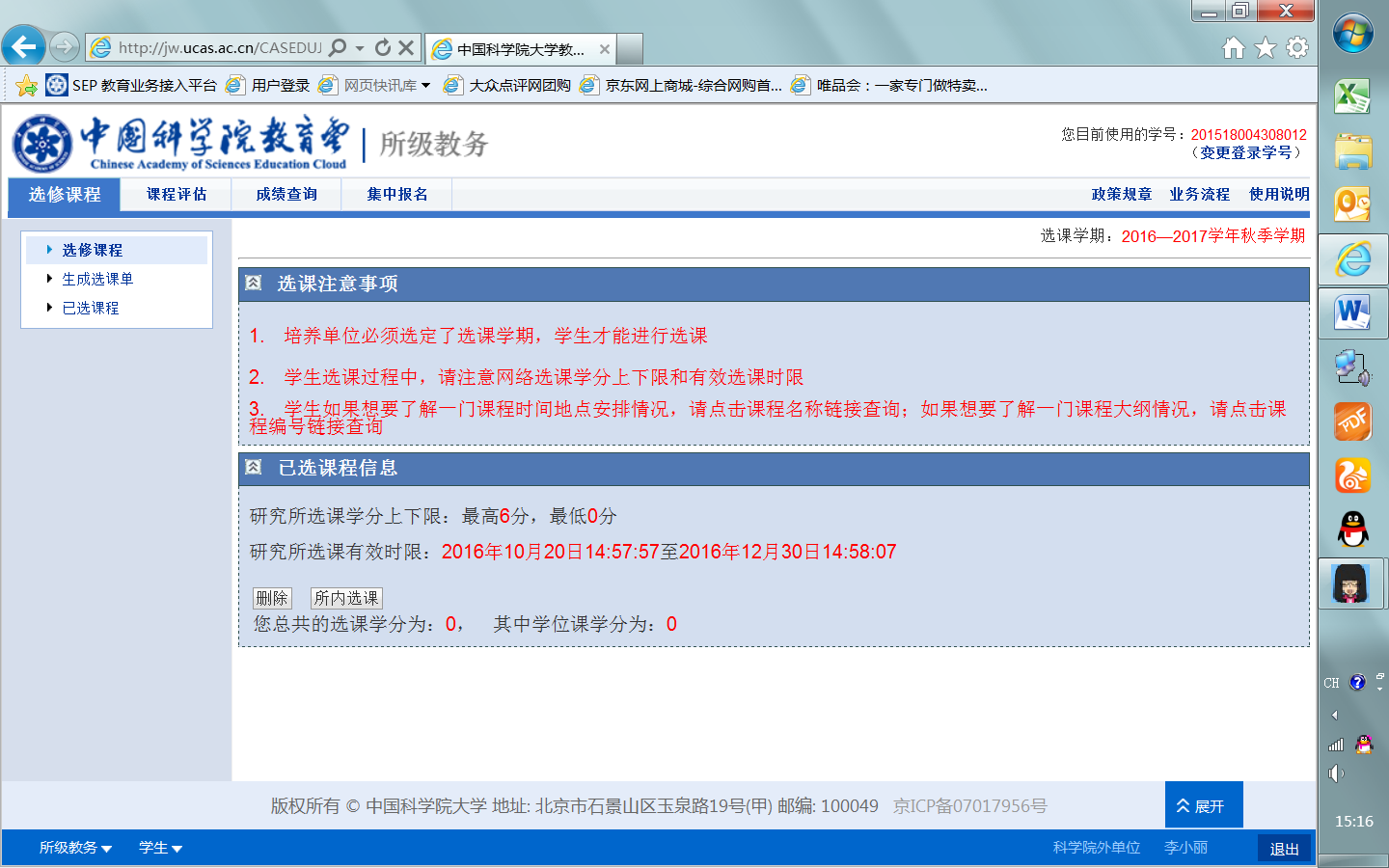This screenshot has width=1389, height=868.
Task: Click the browser forward arrow button
Action: (64, 46)
